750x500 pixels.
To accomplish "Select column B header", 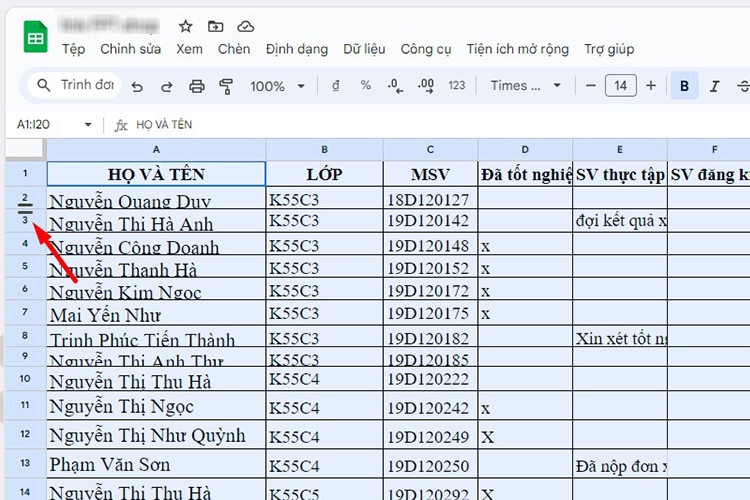I will [x=324, y=150].
